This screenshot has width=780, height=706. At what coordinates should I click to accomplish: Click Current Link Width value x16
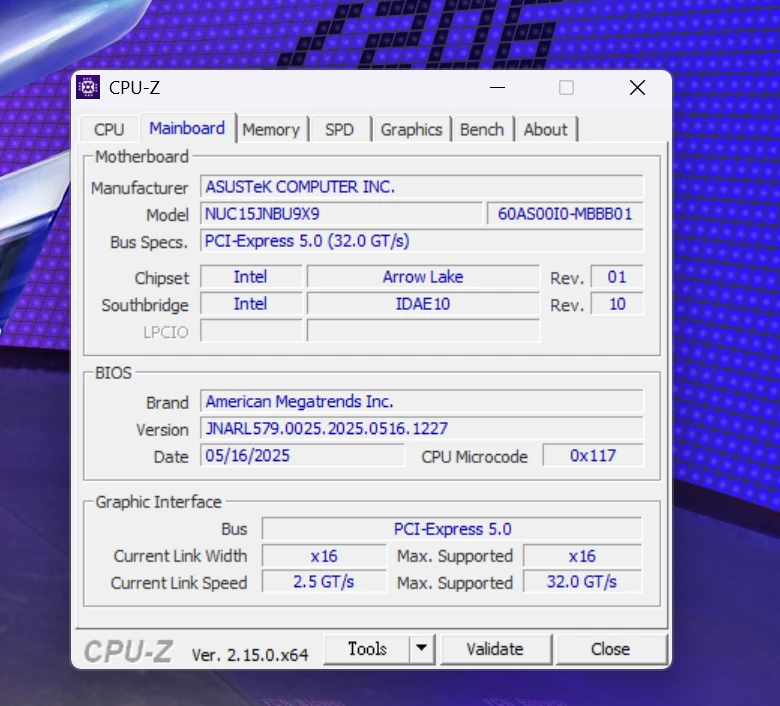[x=324, y=556]
